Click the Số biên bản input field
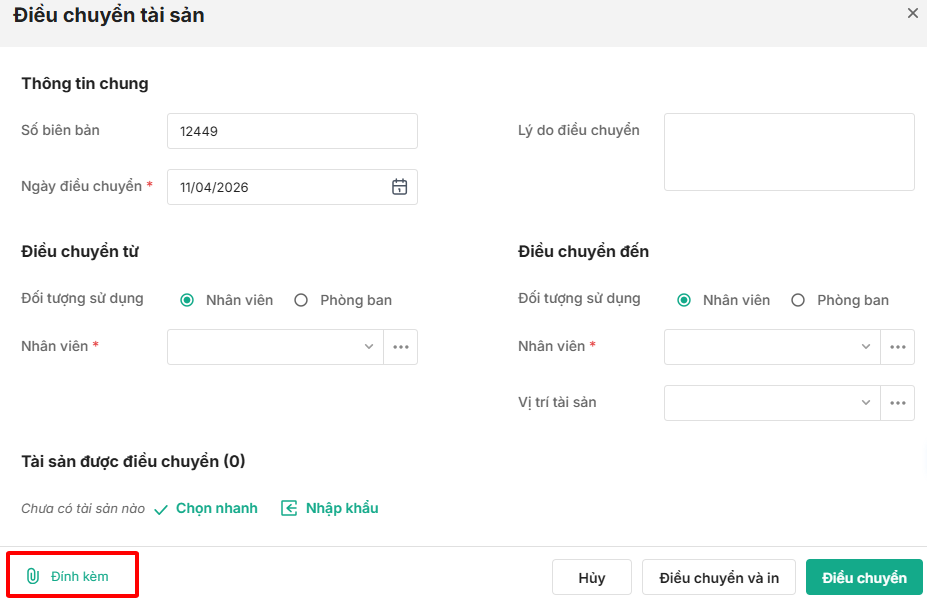 tap(292, 131)
